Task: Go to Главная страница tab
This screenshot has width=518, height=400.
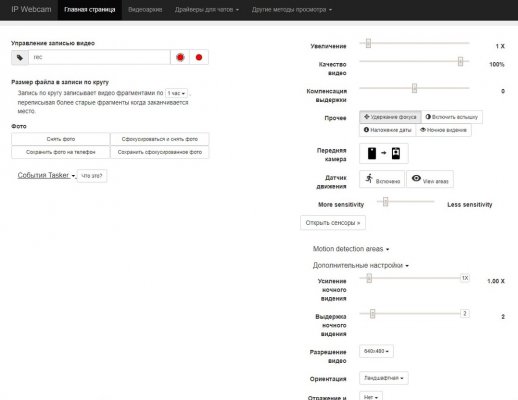Action: [90, 10]
